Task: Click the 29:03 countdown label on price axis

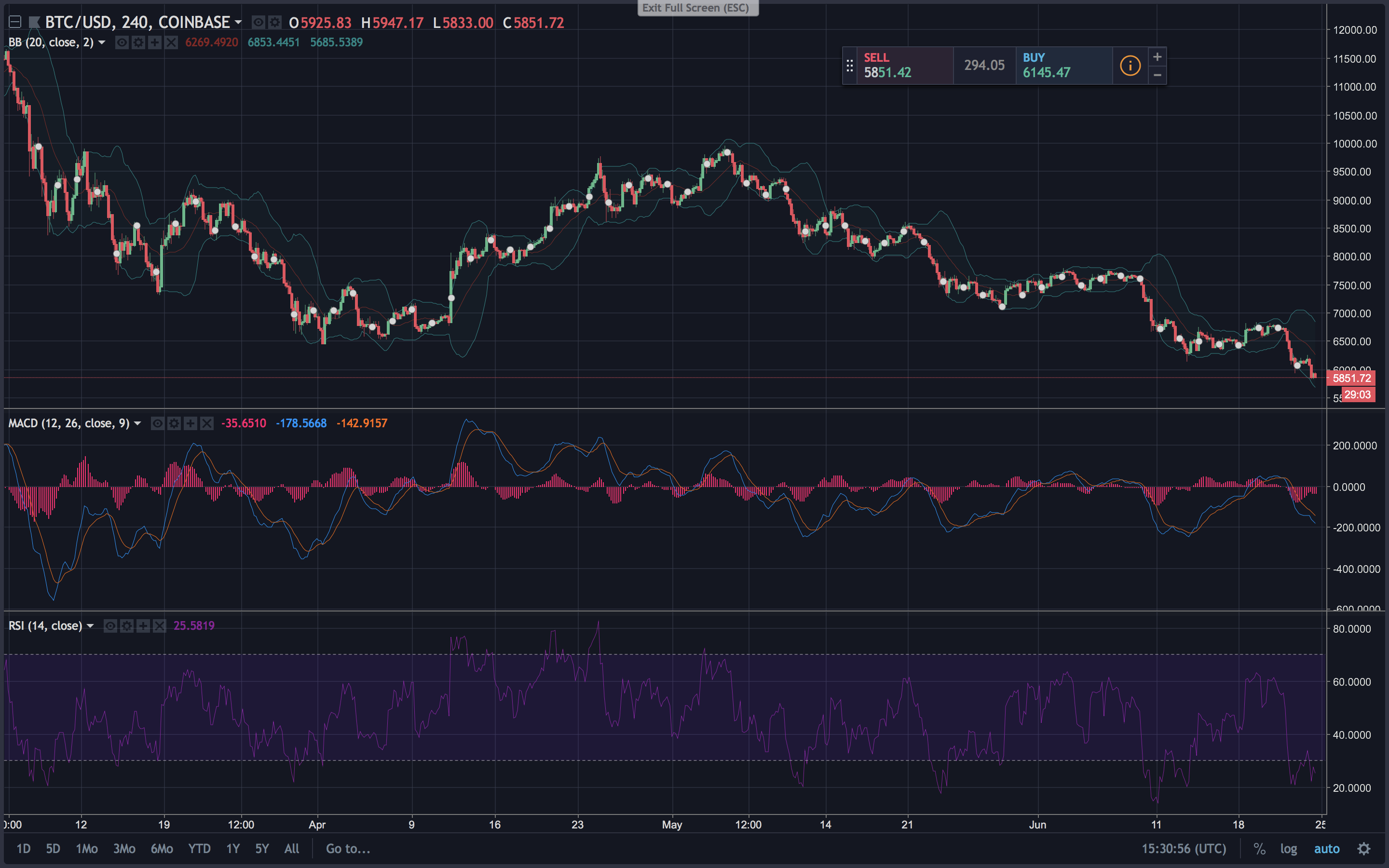Action: click(x=1358, y=394)
